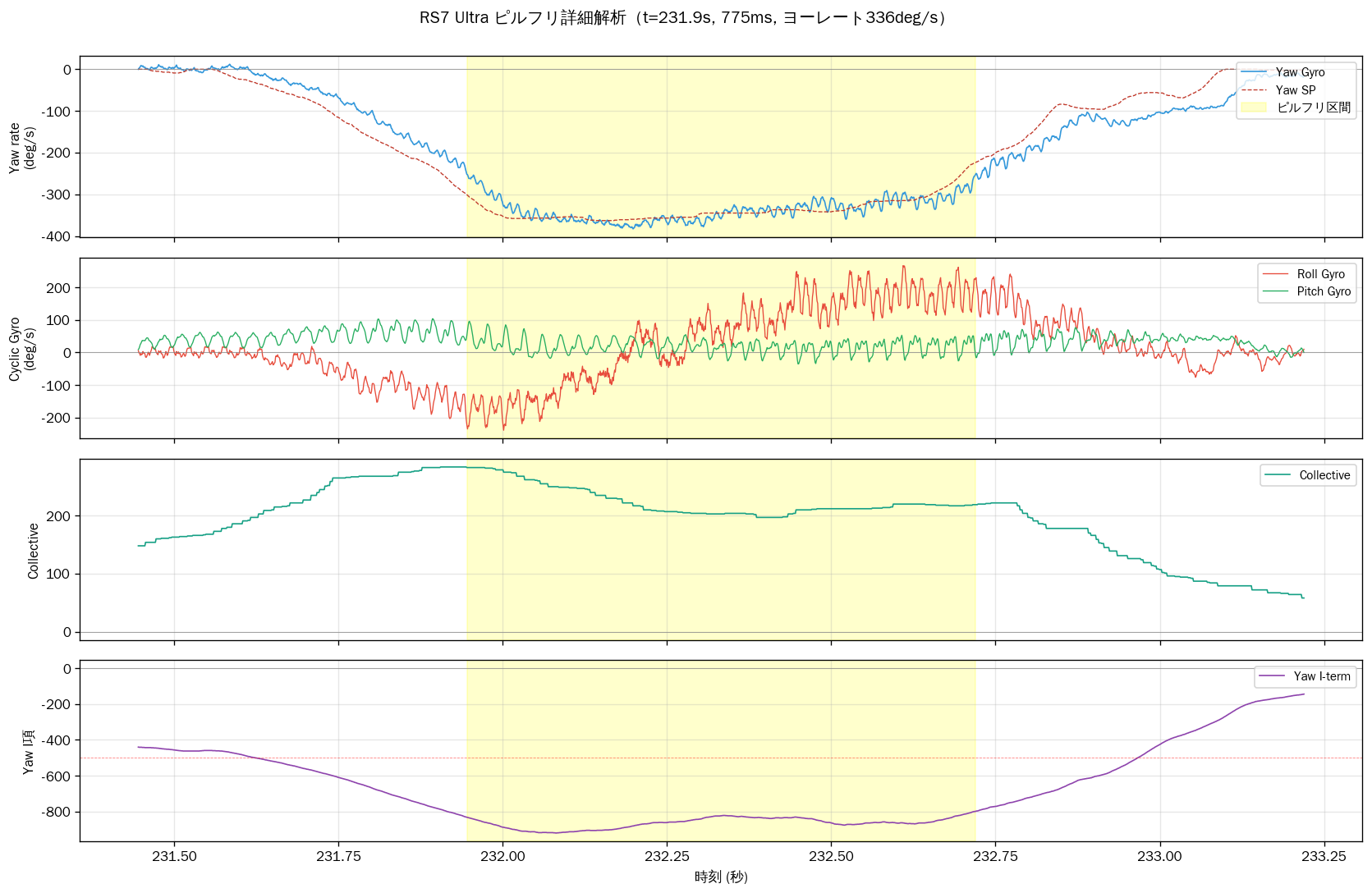Screen dimensions: 1372x893
Task: Click the -100 tick on Yaw rate axis
Action: coord(57,112)
